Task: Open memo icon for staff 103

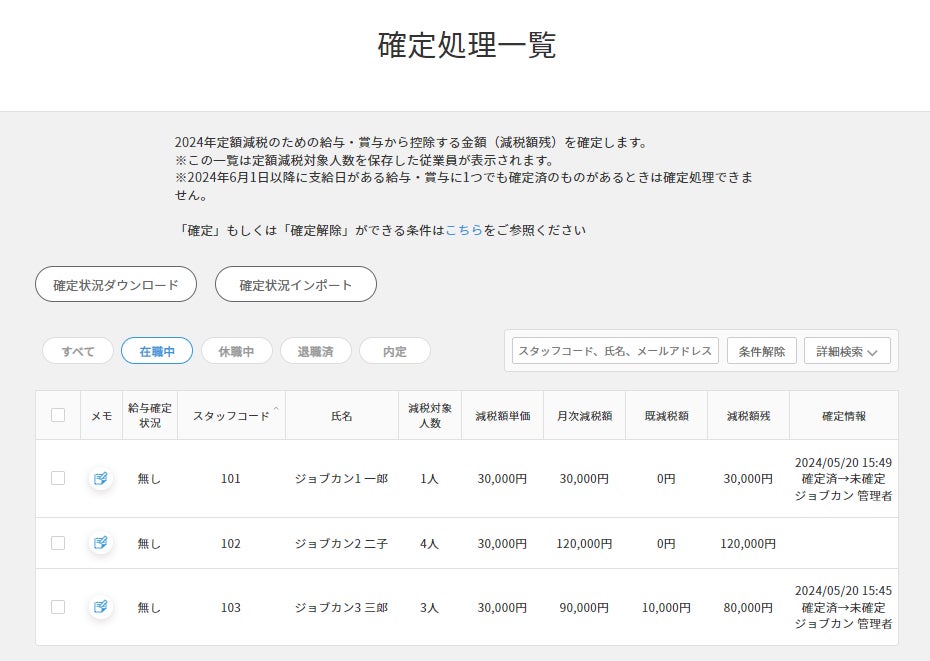Action: [101, 607]
